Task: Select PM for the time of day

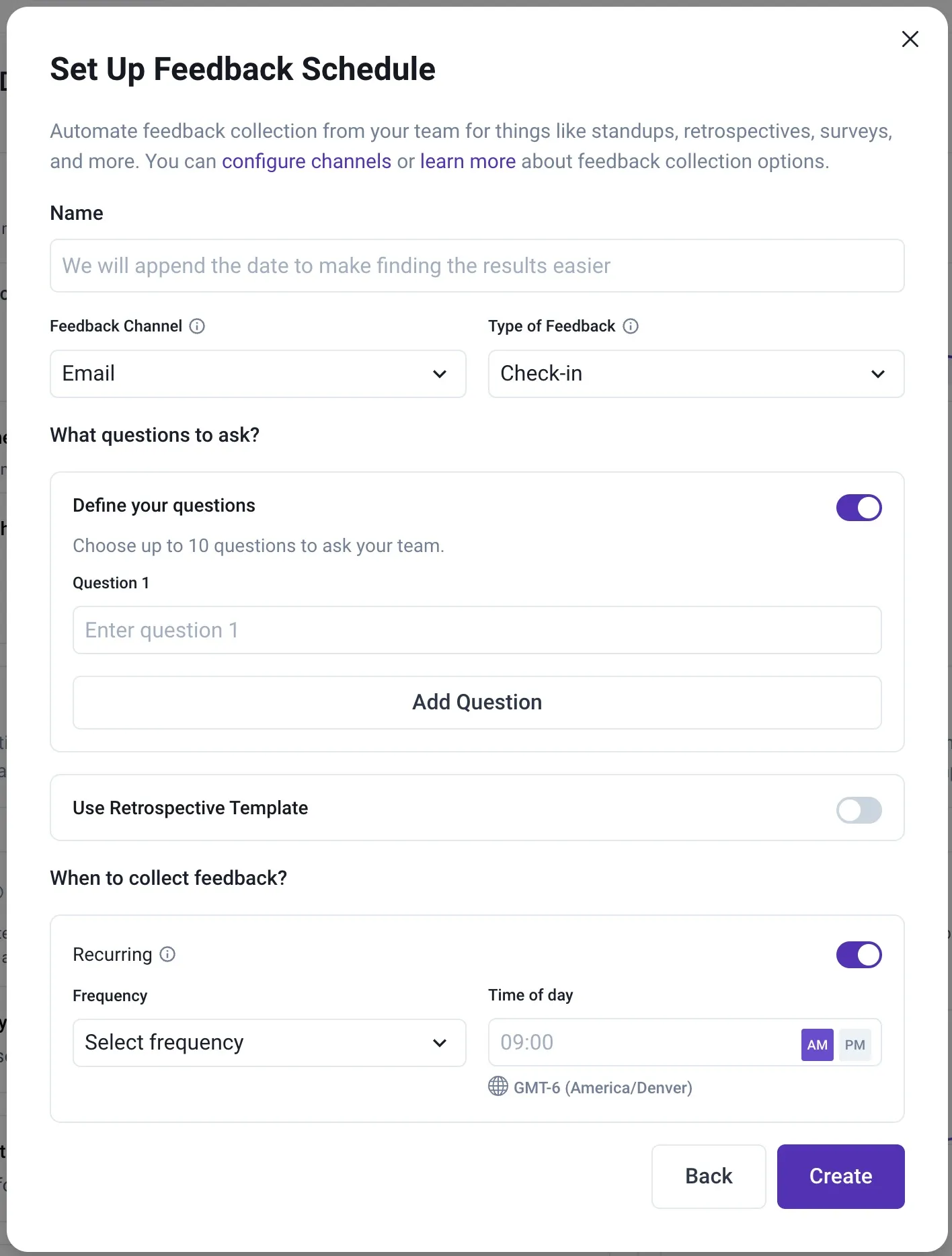Action: point(855,1044)
